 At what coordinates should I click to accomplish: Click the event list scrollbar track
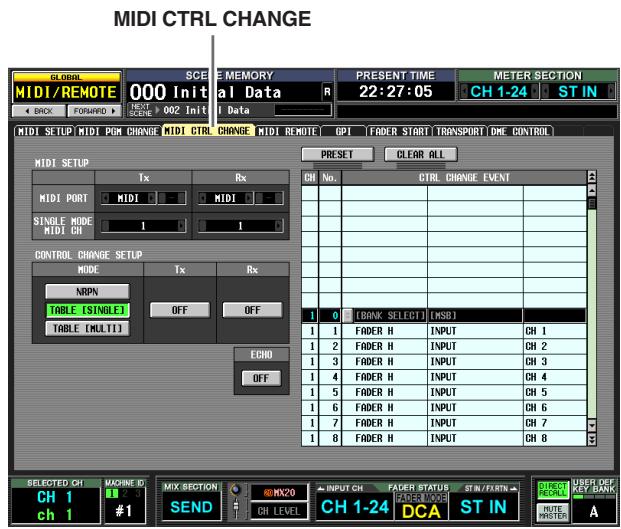592,313
